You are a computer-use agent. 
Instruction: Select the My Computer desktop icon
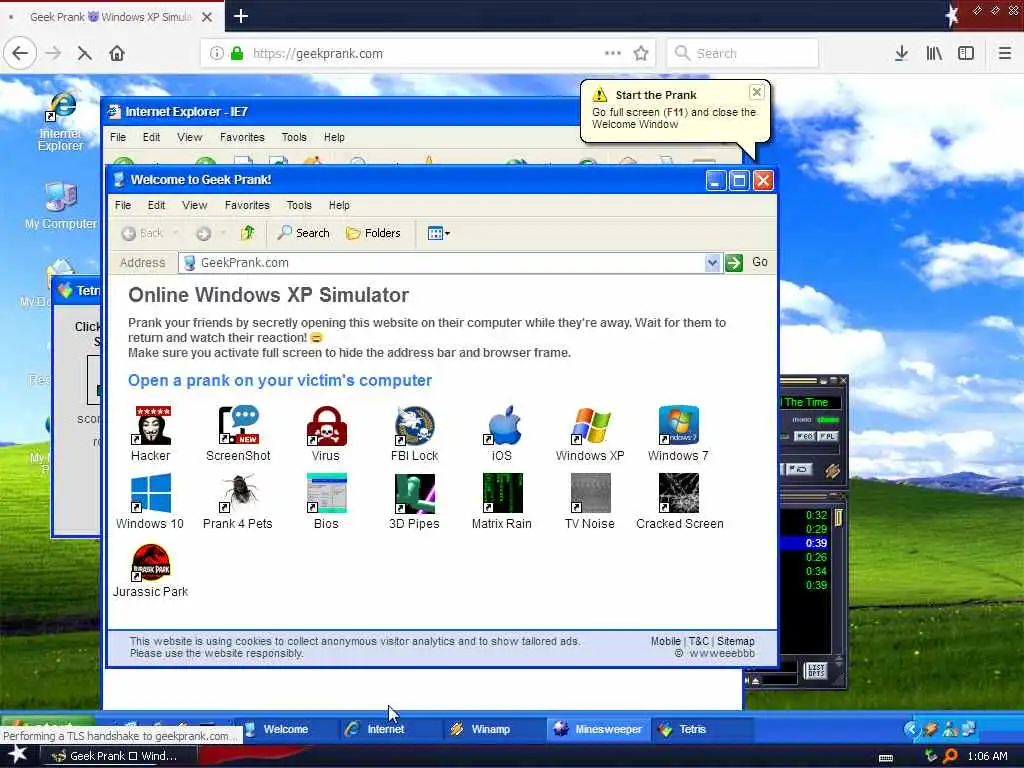61,205
